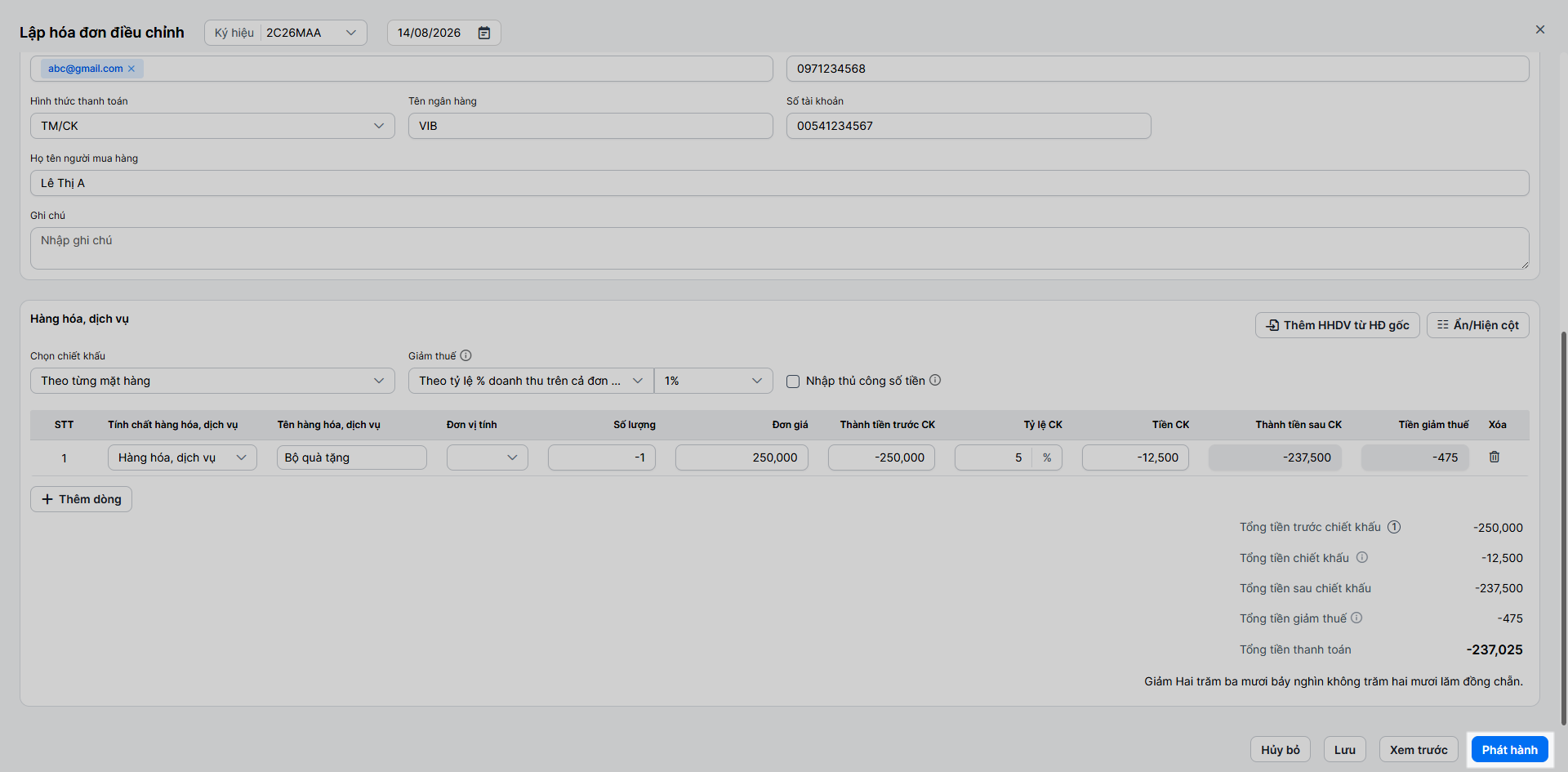The height and width of the screenshot is (772, 1568).
Task: Issue the invoice with Phát hành
Action: [1510, 750]
